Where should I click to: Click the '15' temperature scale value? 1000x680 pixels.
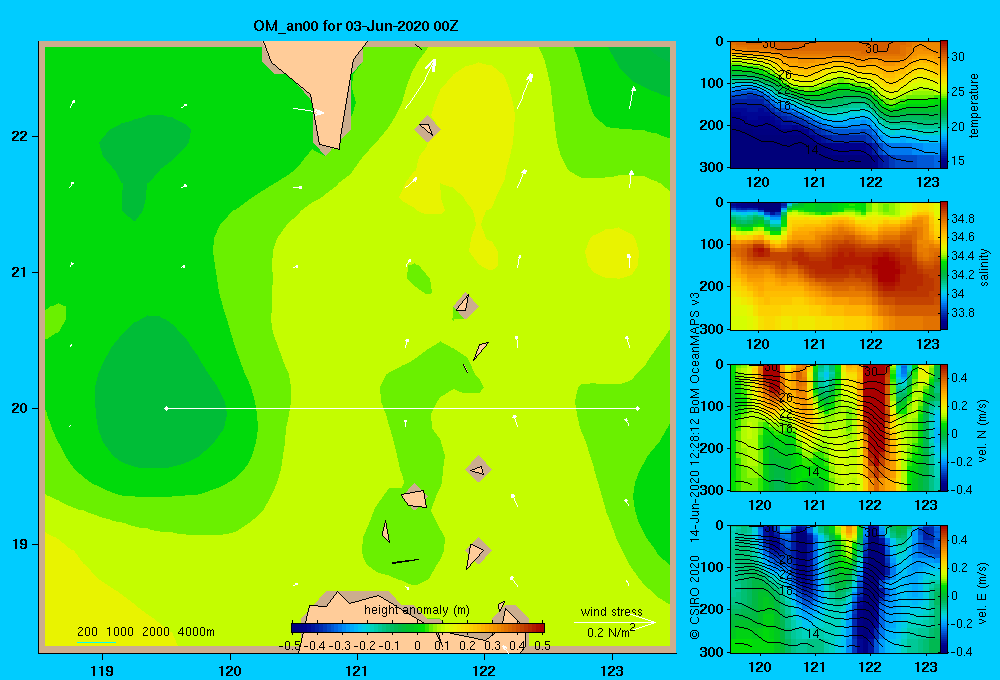[958, 161]
